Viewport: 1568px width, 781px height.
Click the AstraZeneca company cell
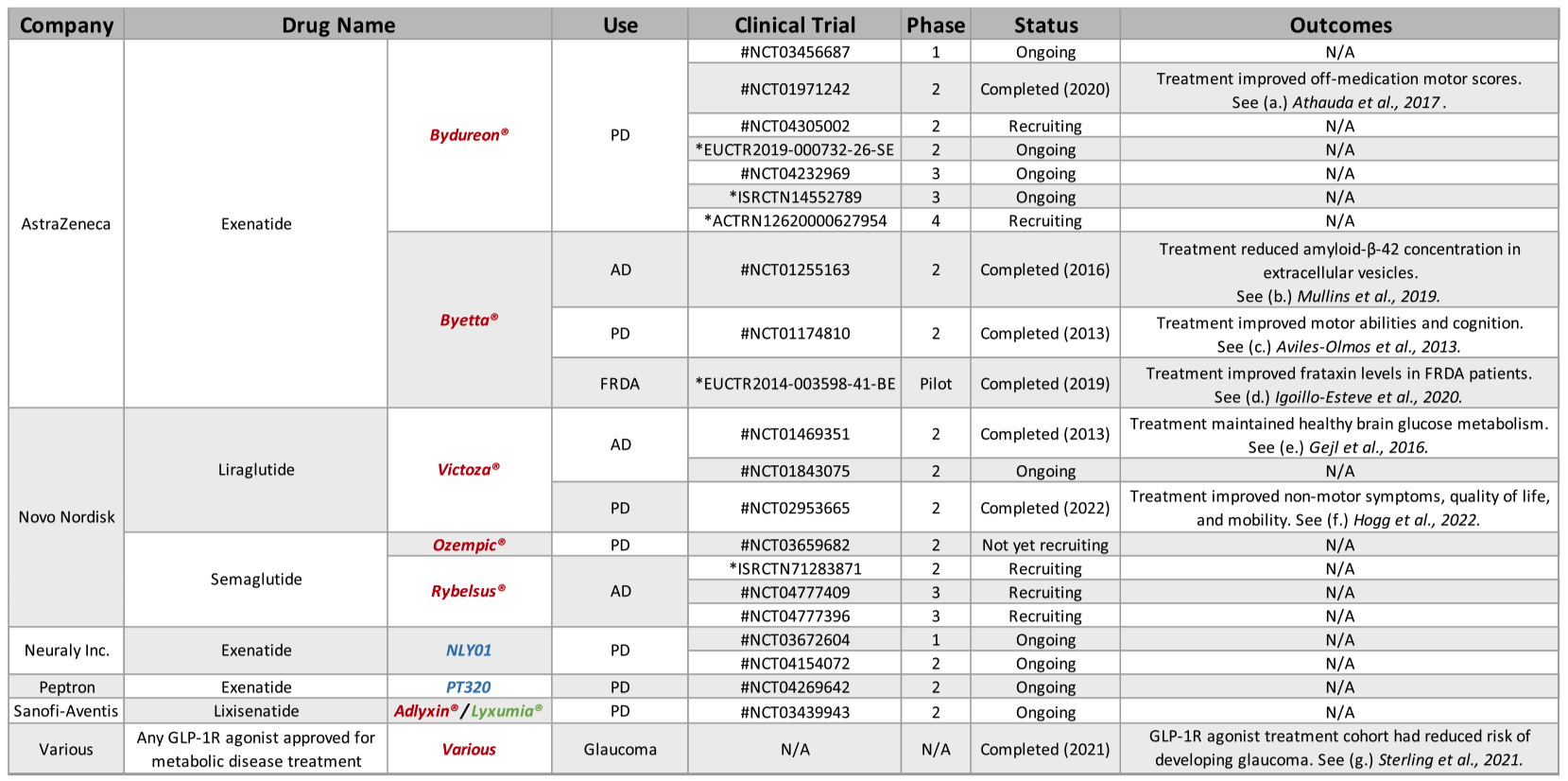tap(66, 224)
